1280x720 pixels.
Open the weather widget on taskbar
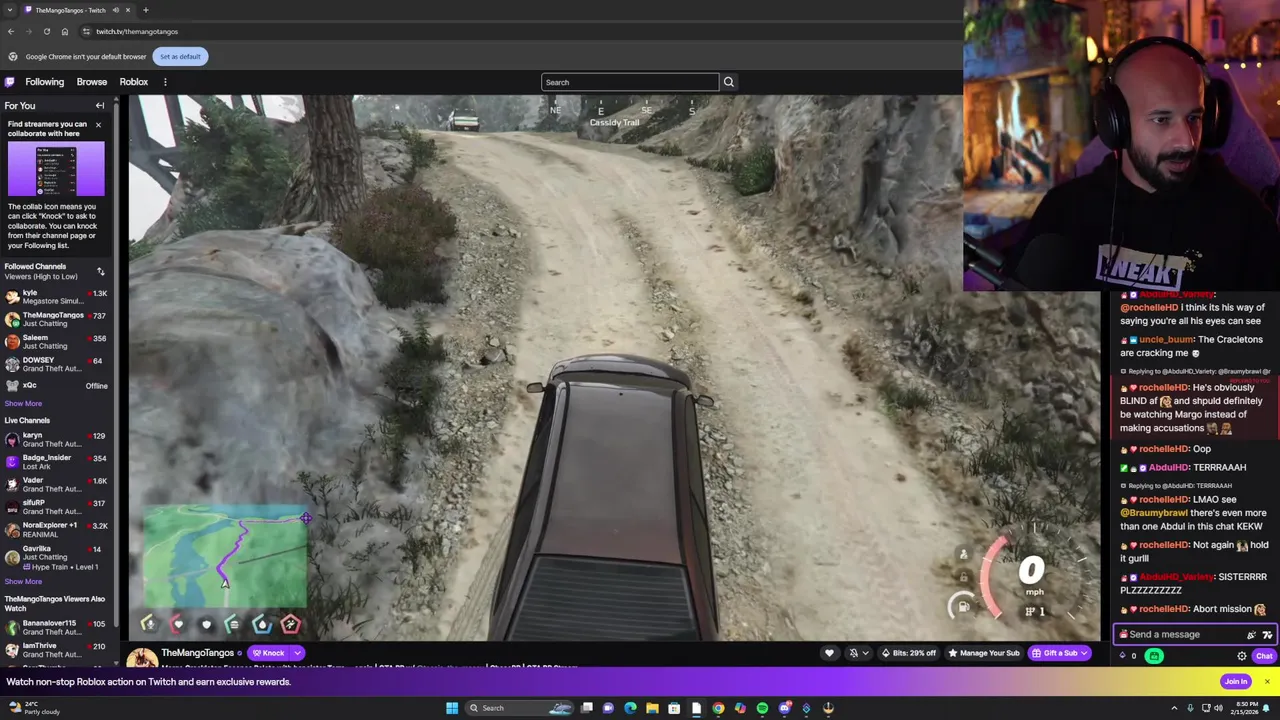pyautogui.click(x=33, y=708)
